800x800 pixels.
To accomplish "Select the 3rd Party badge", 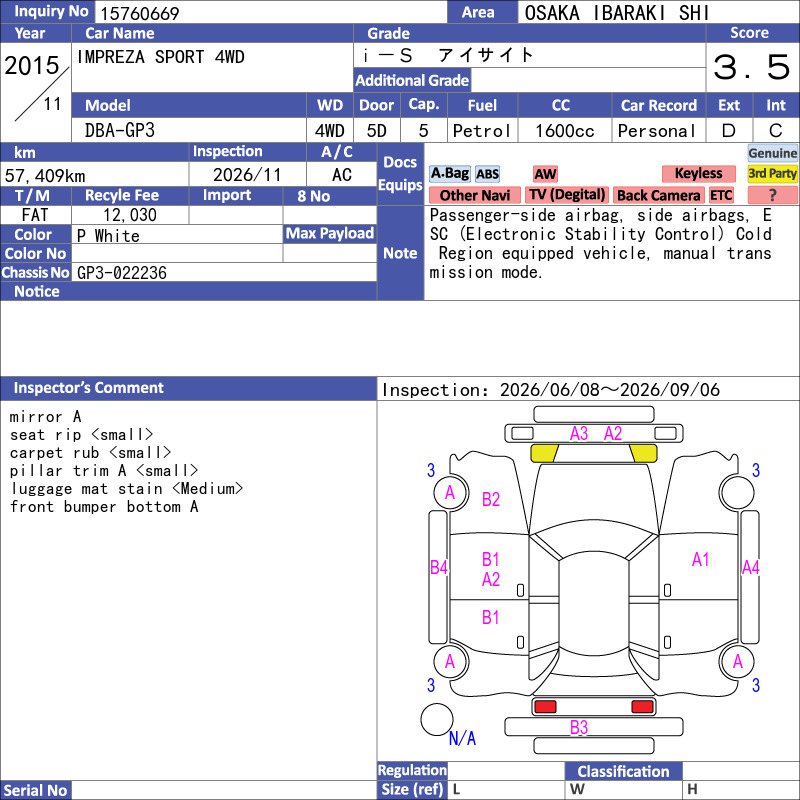I will coord(772,173).
